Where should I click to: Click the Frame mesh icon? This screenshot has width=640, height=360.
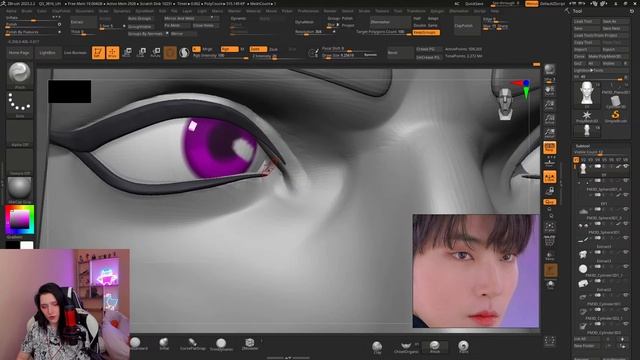(550, 226)
